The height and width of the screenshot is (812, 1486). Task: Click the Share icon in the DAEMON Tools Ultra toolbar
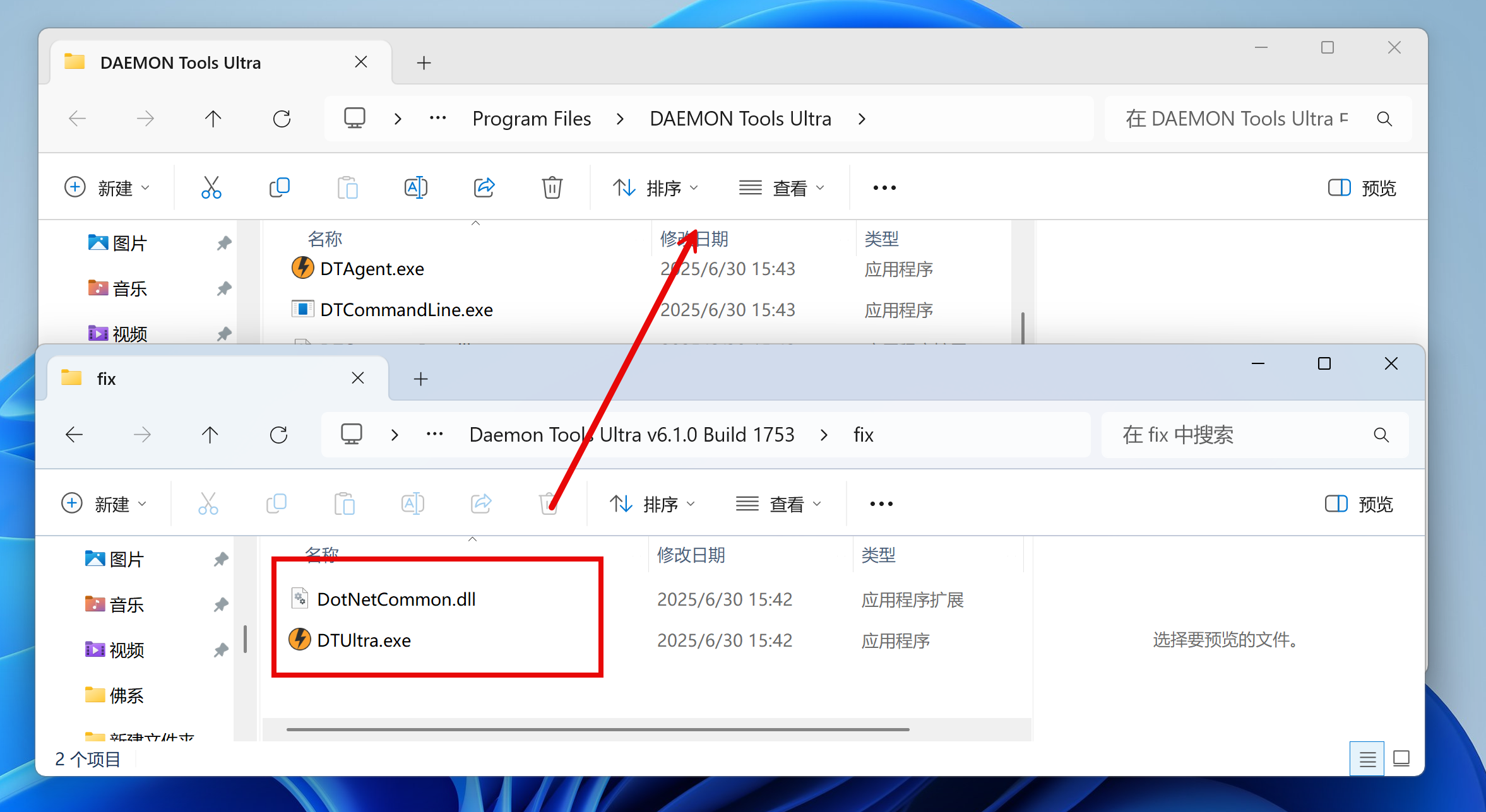484,187
